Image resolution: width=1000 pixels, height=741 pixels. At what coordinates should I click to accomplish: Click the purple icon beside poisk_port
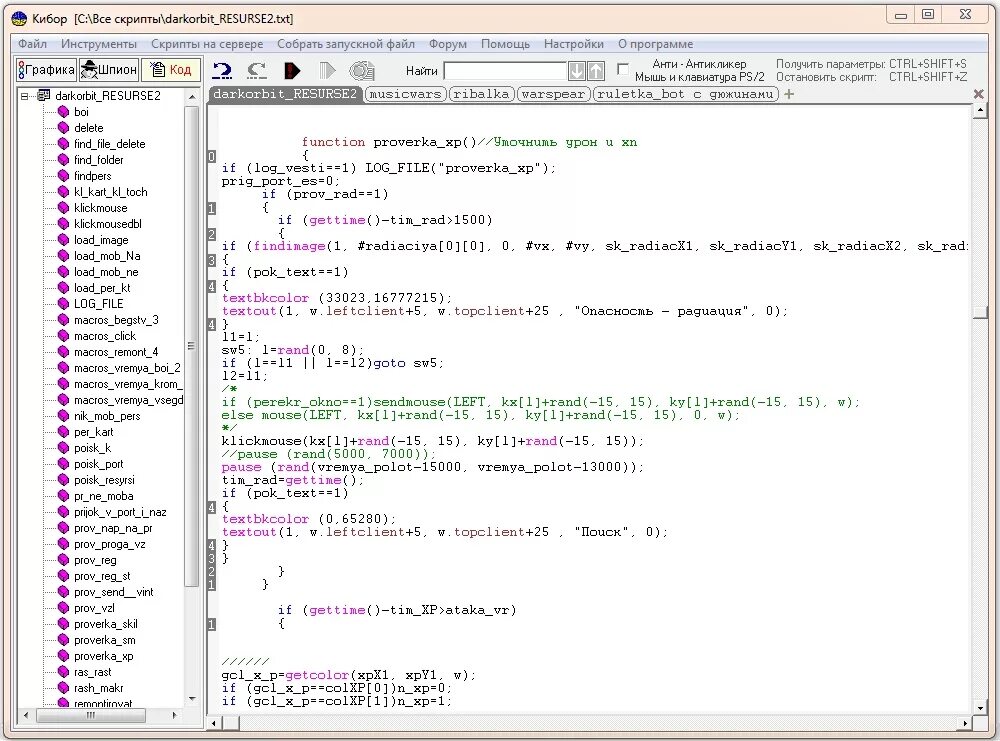(63, 464)
